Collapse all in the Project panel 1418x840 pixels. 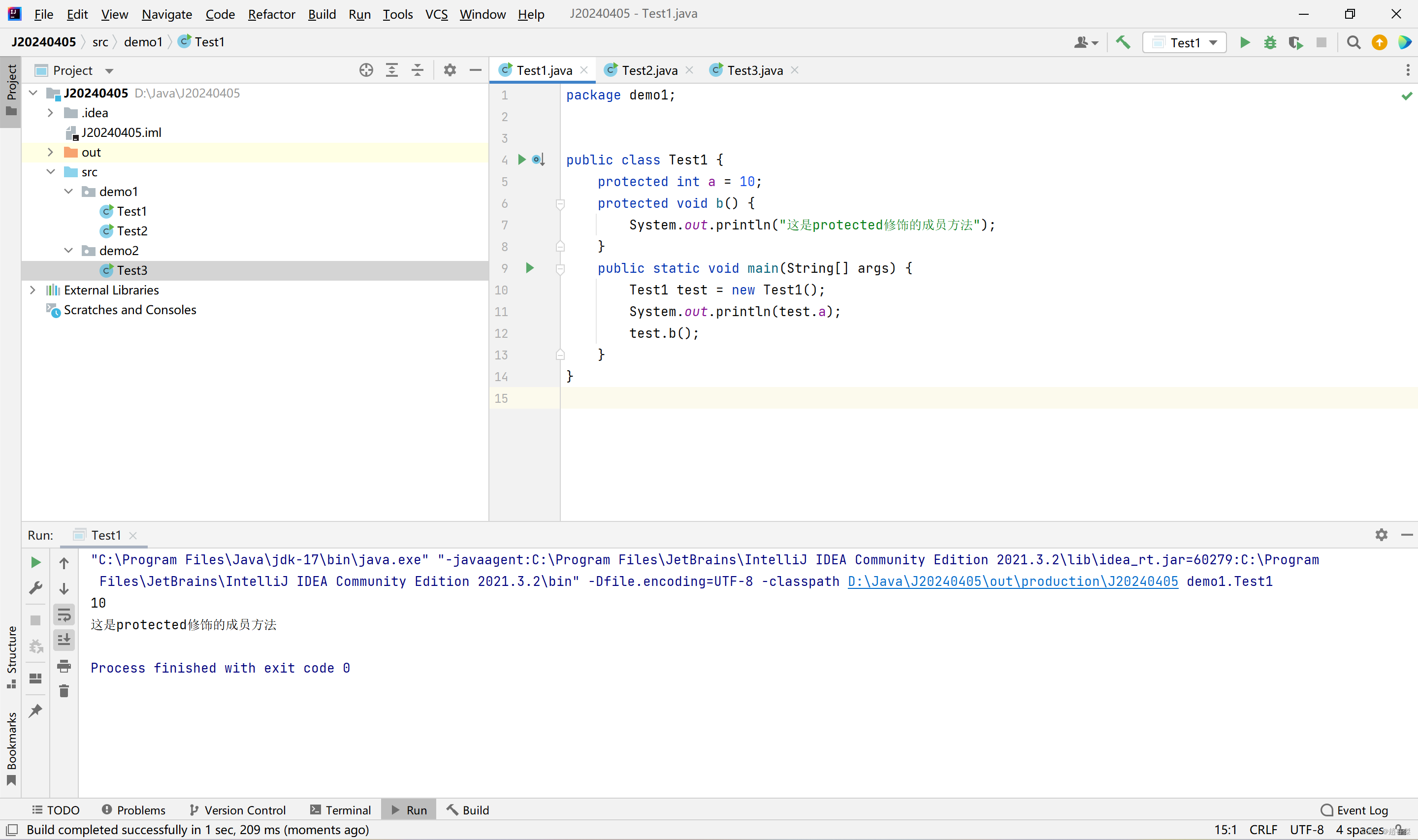[x=417, y=70]
